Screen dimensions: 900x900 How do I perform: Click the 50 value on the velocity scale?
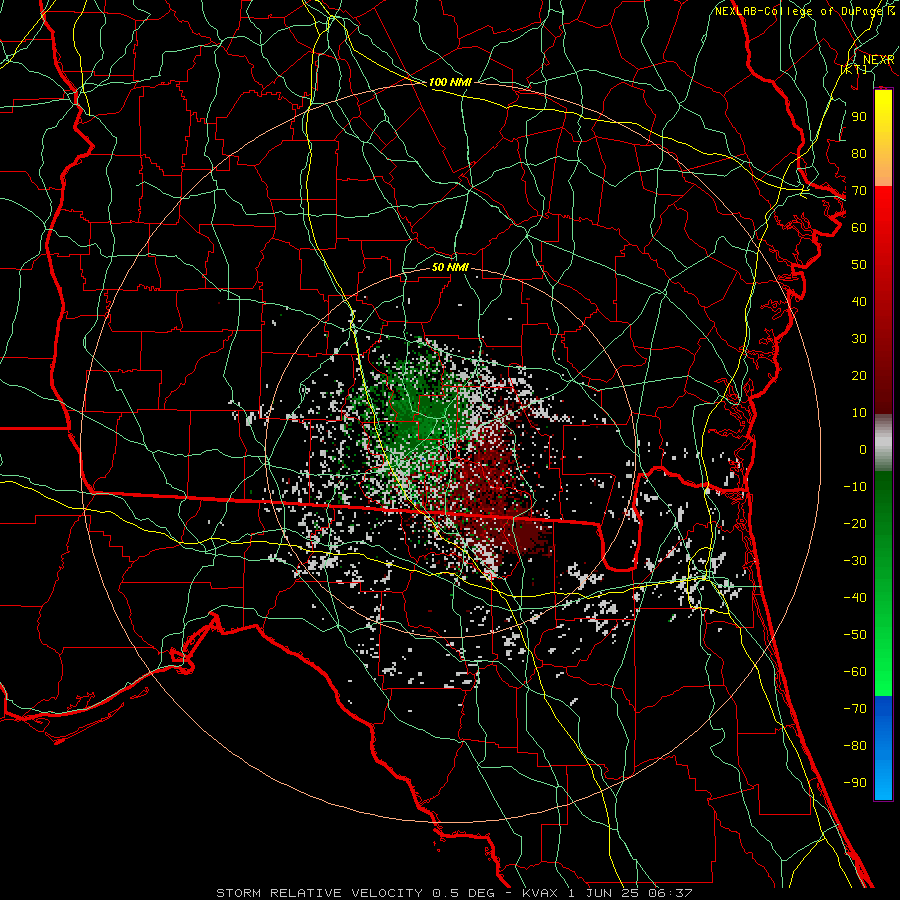pyautogui.click(x=859, y=265)
